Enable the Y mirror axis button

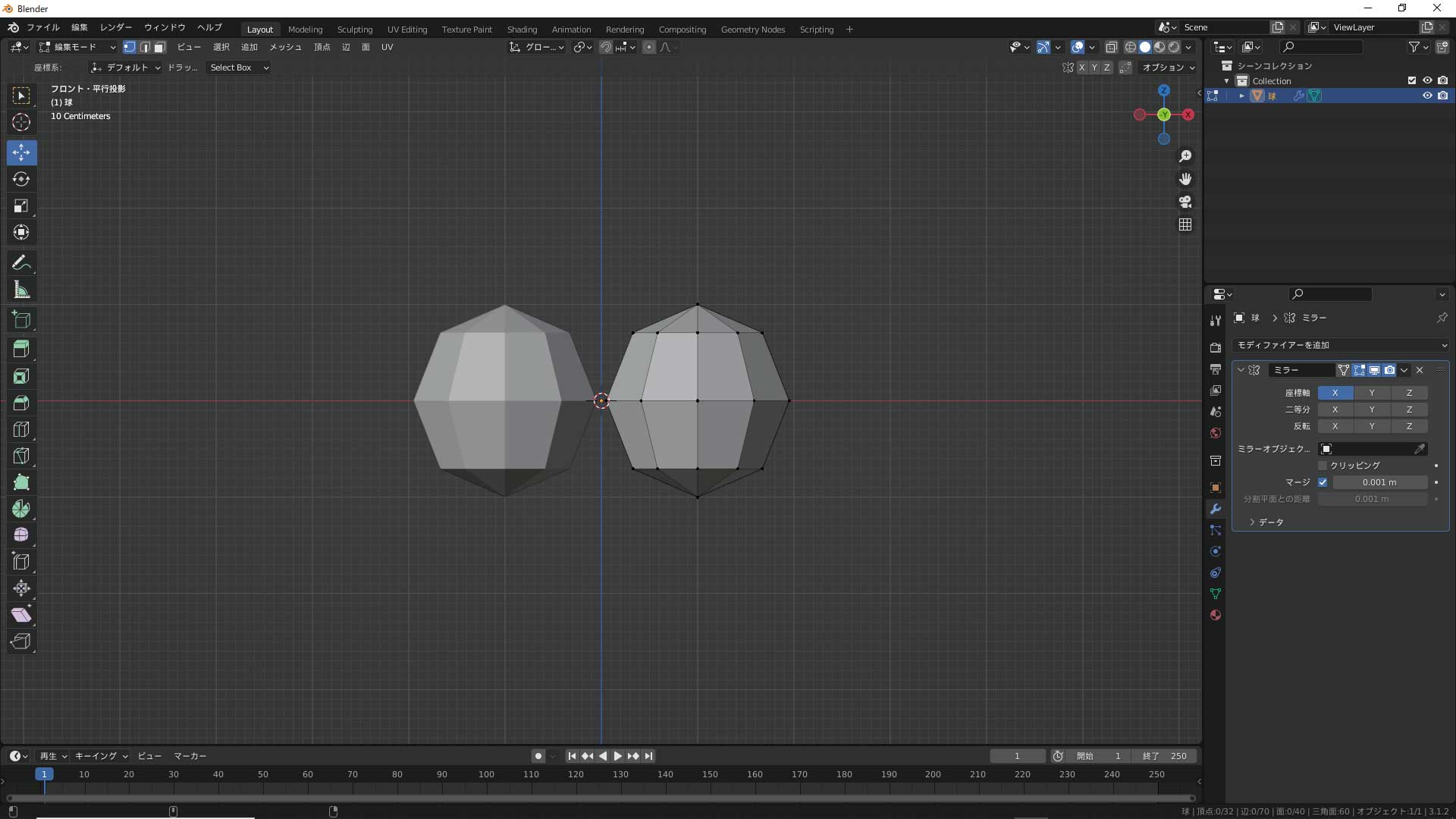click(x=1373, y=393)
